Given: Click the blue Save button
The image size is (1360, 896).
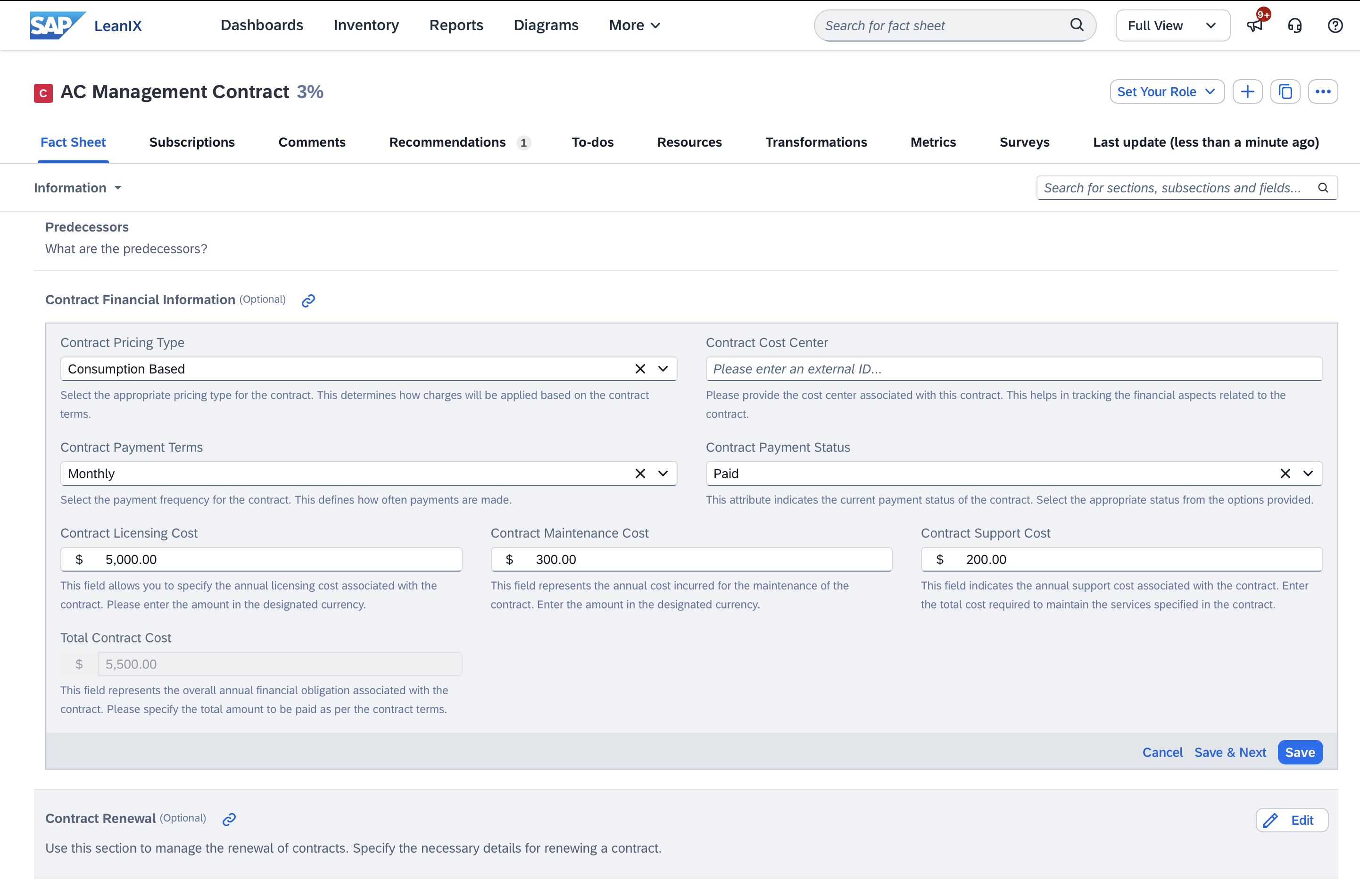Looking at the screenshot, I should (x=1300, y=753).
